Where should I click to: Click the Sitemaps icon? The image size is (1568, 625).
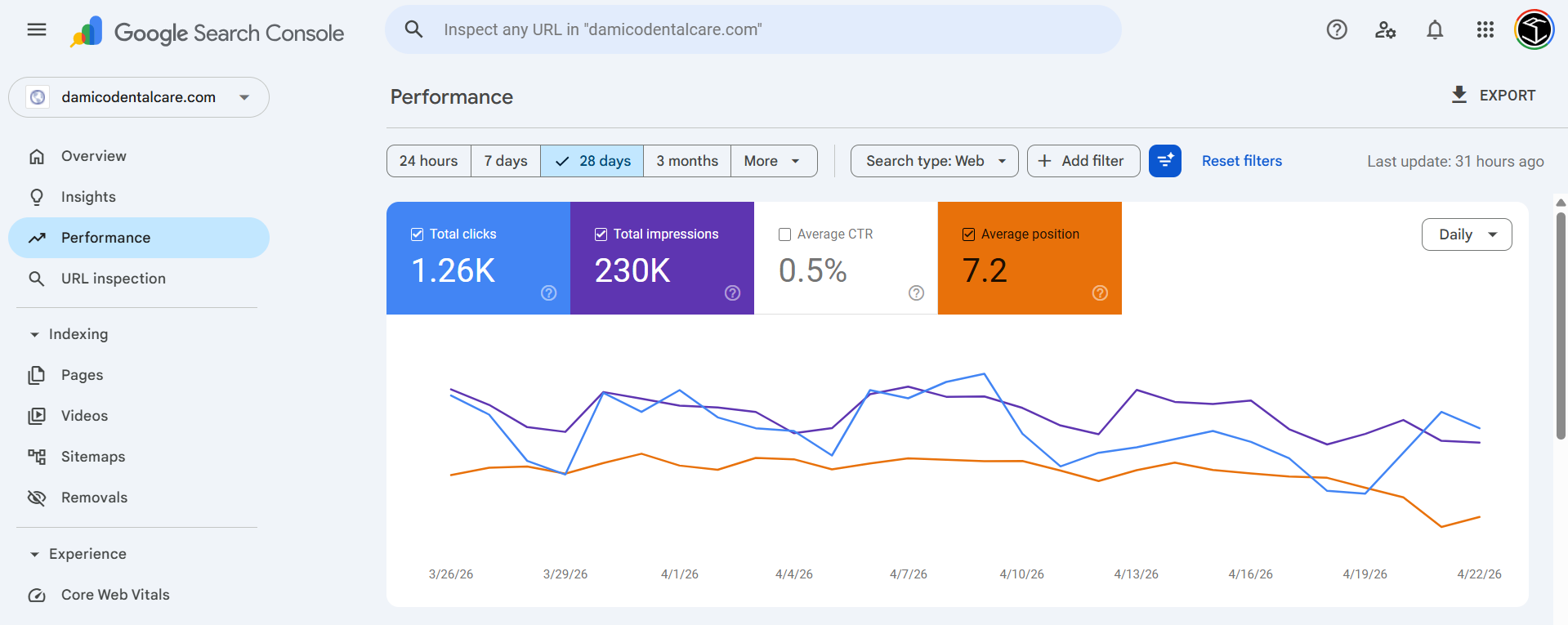point(37,457)
